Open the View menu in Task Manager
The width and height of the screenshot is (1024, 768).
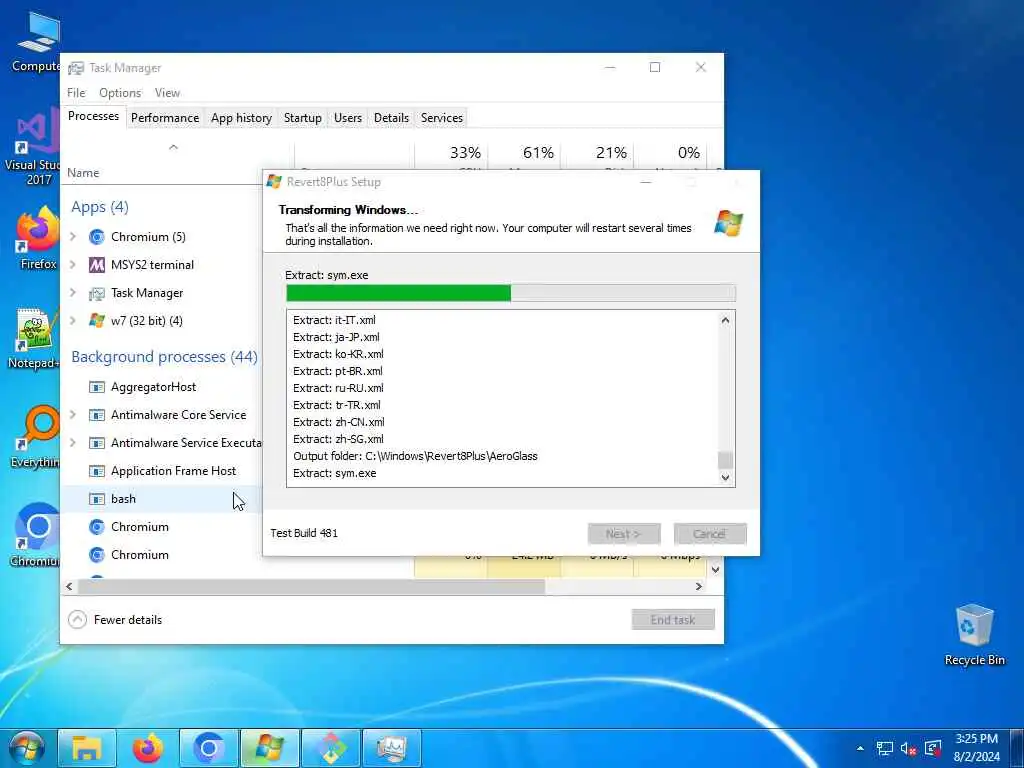pos(167,93)
